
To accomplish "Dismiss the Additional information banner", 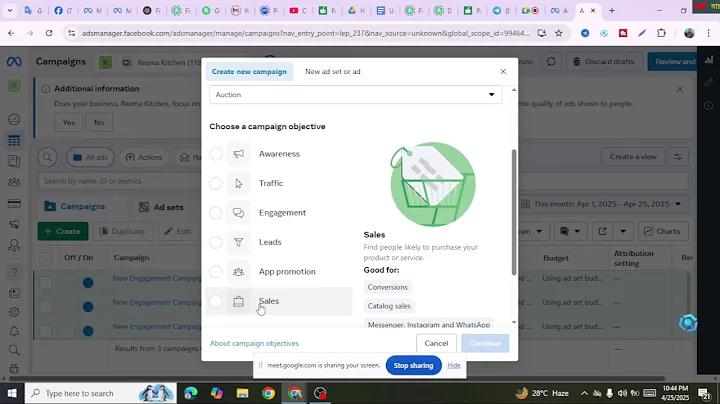I will (x=680, y=89).
